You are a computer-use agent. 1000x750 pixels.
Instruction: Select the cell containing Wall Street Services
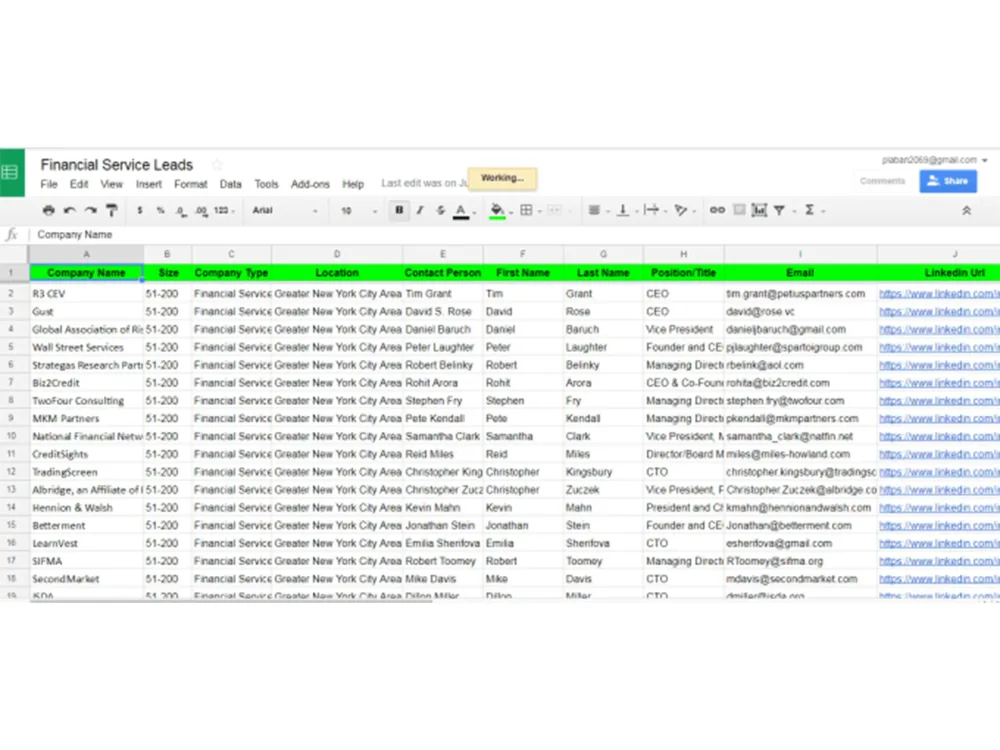coord(86,348)
